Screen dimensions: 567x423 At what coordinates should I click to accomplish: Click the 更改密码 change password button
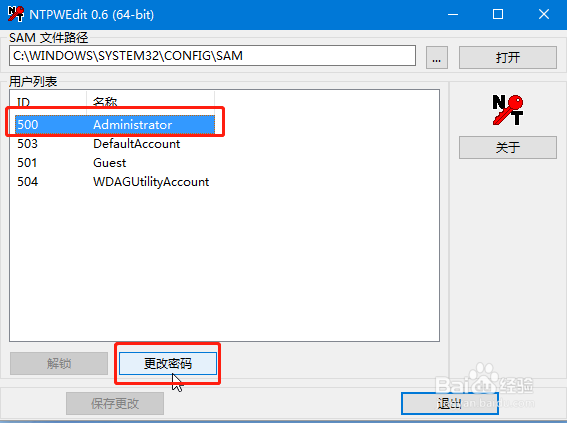[x=168, y=363]
